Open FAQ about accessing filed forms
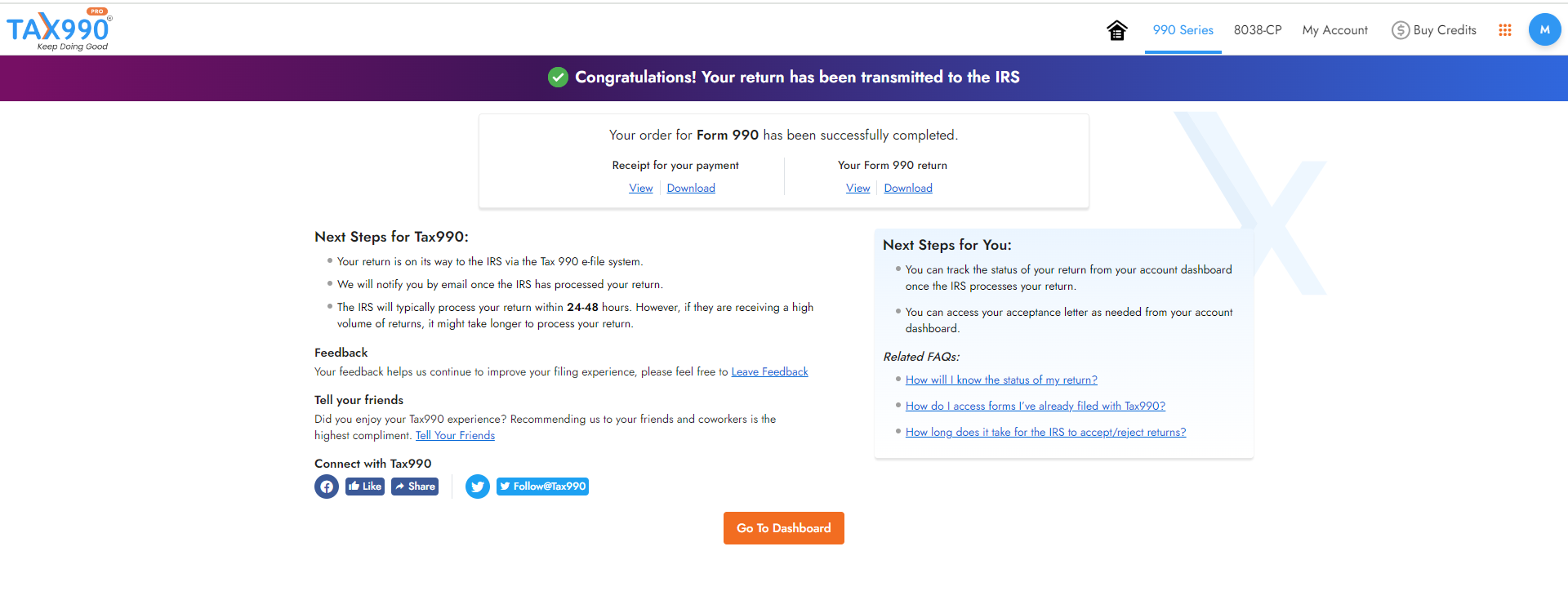 [1036, 406]
